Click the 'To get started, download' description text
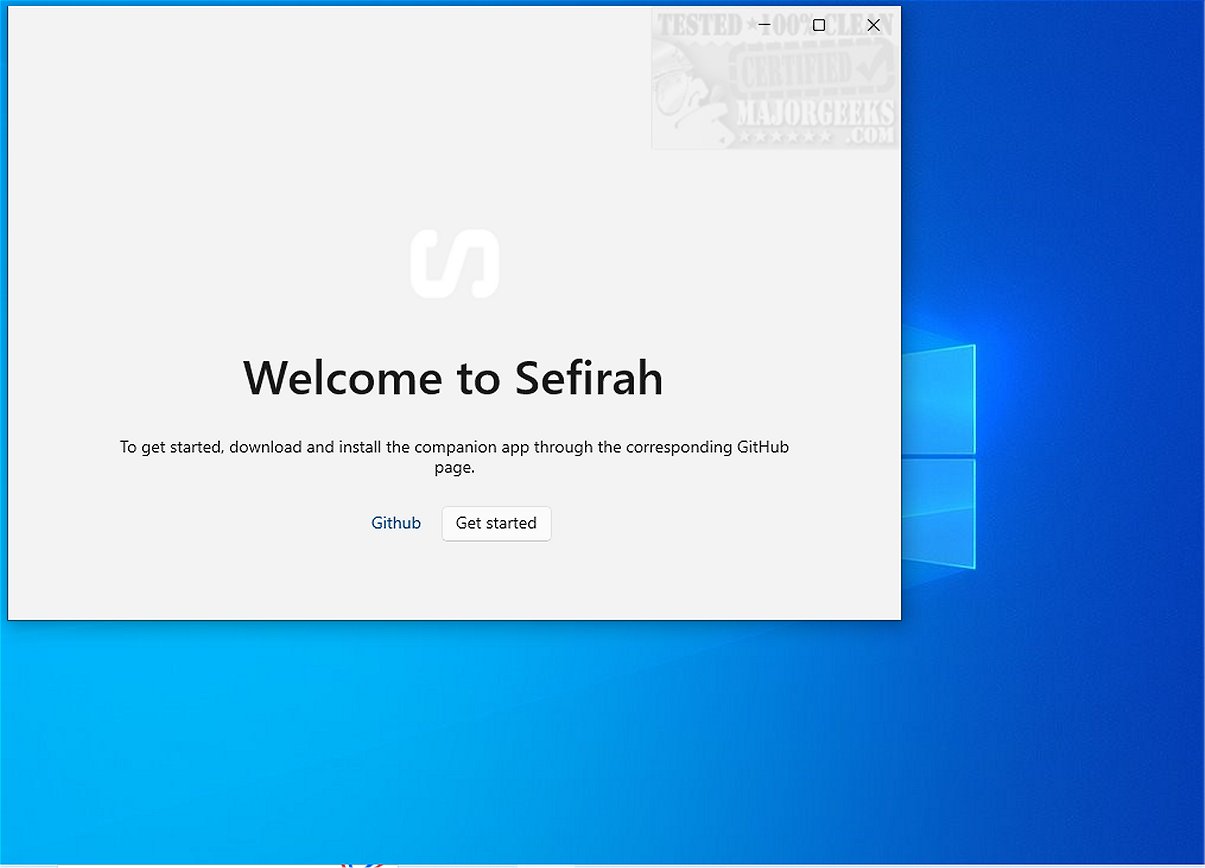 455,457
